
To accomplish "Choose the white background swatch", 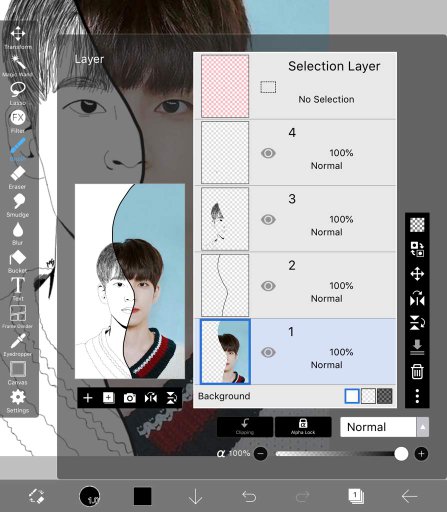I will coord(352,396).
